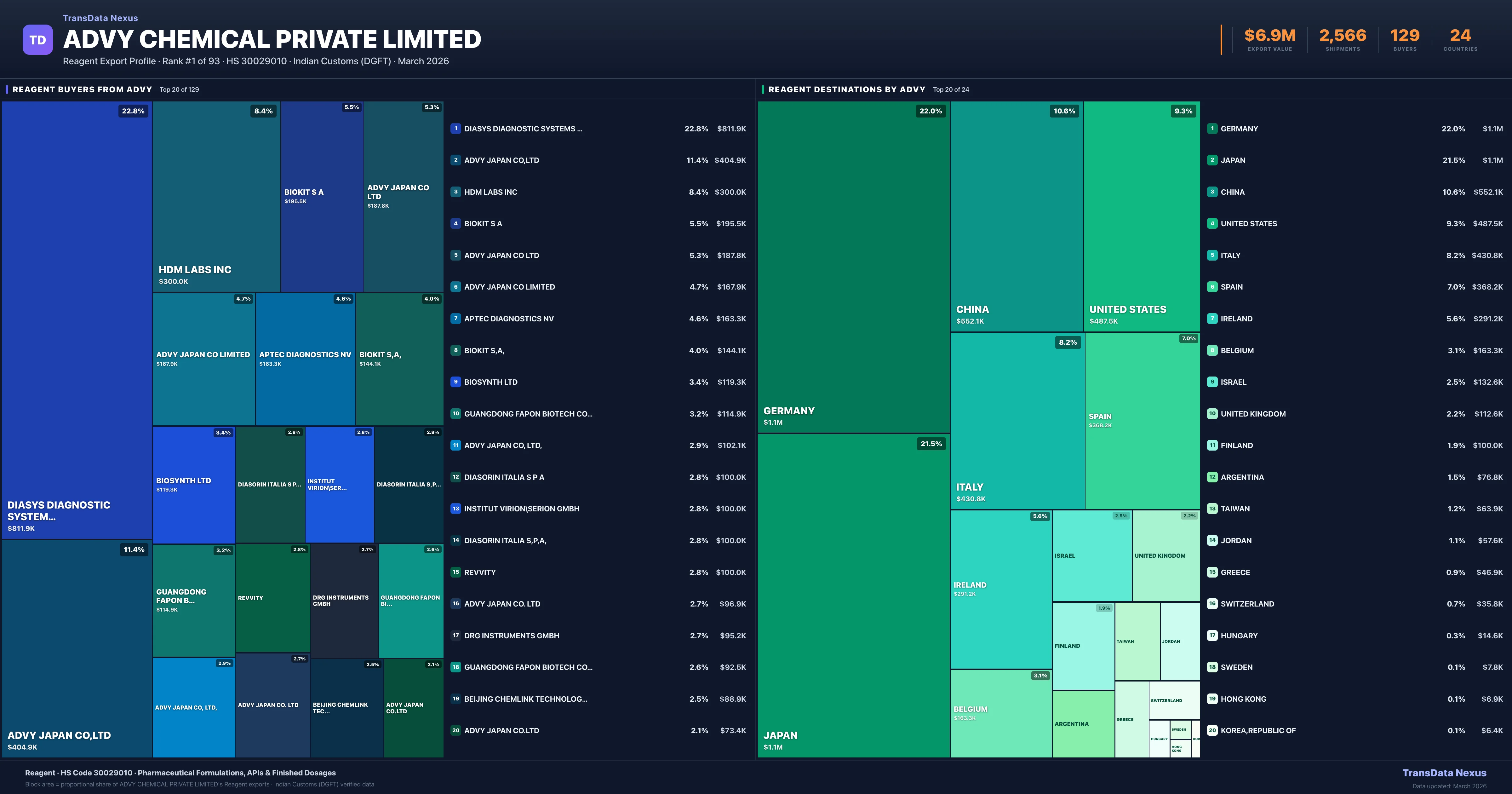
Task: Click rank 1 badge beside DIASYS DIAGNOSTIC SYSTEMS
Action: point(455,129)
